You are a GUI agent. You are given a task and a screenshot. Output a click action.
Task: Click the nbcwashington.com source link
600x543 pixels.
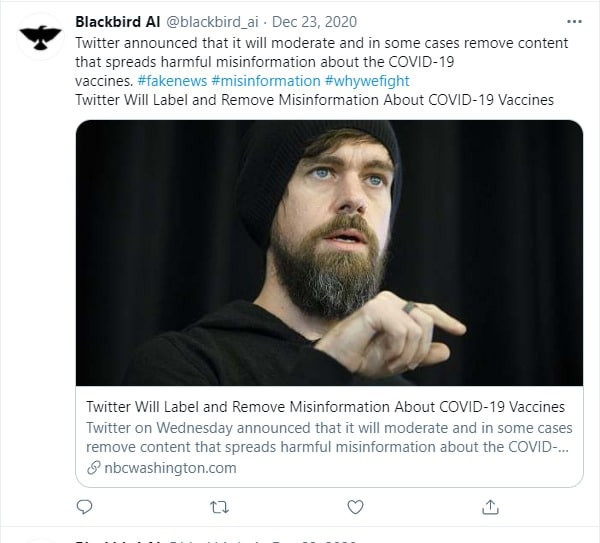pyautogui.click(x=170, y=467)
